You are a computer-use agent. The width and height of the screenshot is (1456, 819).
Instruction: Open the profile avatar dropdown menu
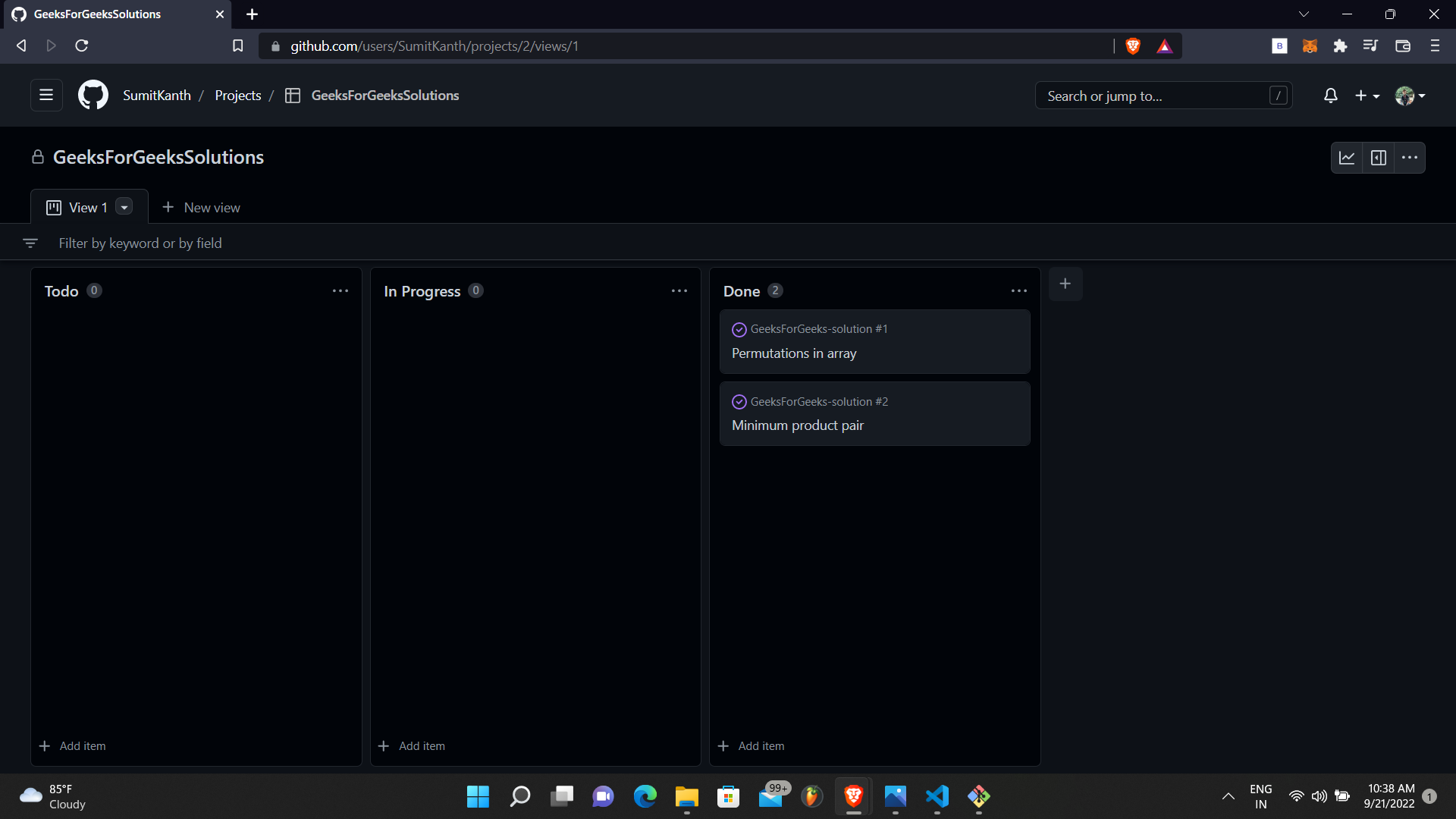[1409, 96]
